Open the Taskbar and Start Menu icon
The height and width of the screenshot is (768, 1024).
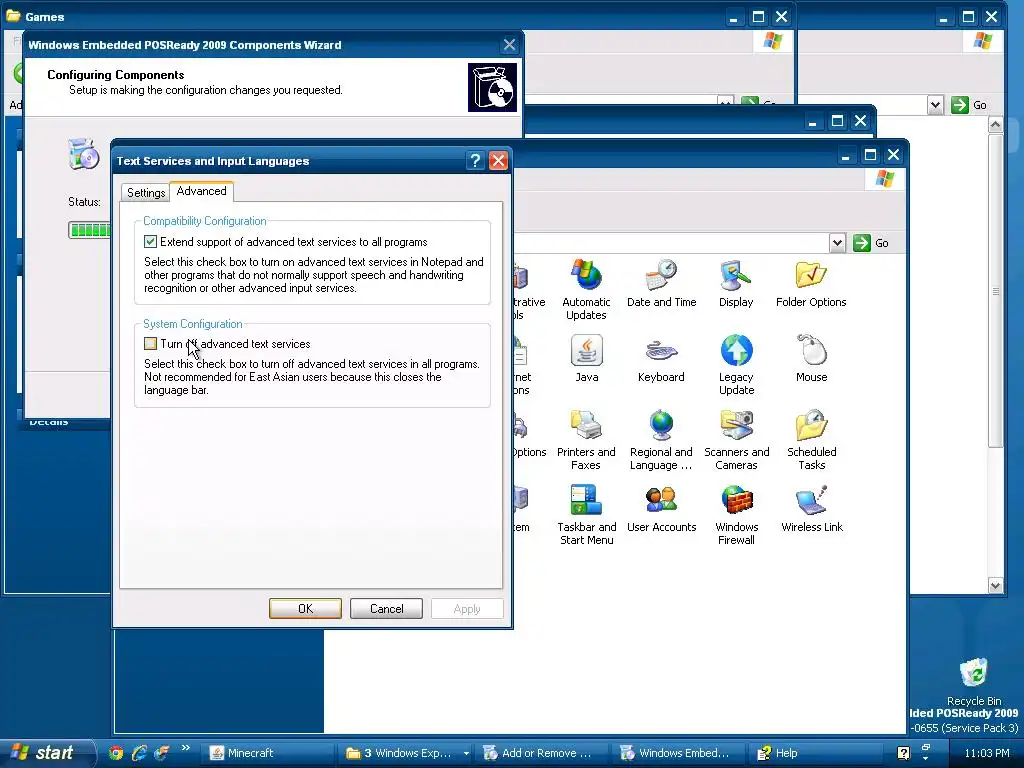pos(586,515)
